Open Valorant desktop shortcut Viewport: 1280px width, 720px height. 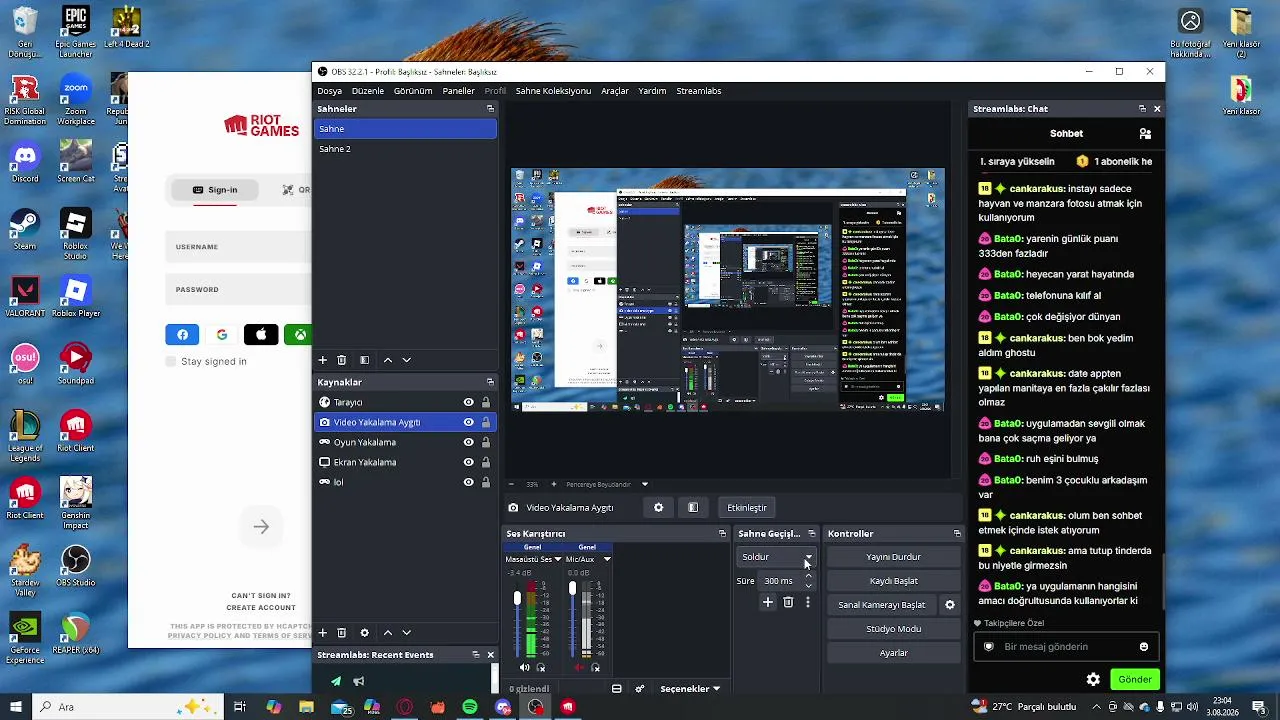coord(25,295)
